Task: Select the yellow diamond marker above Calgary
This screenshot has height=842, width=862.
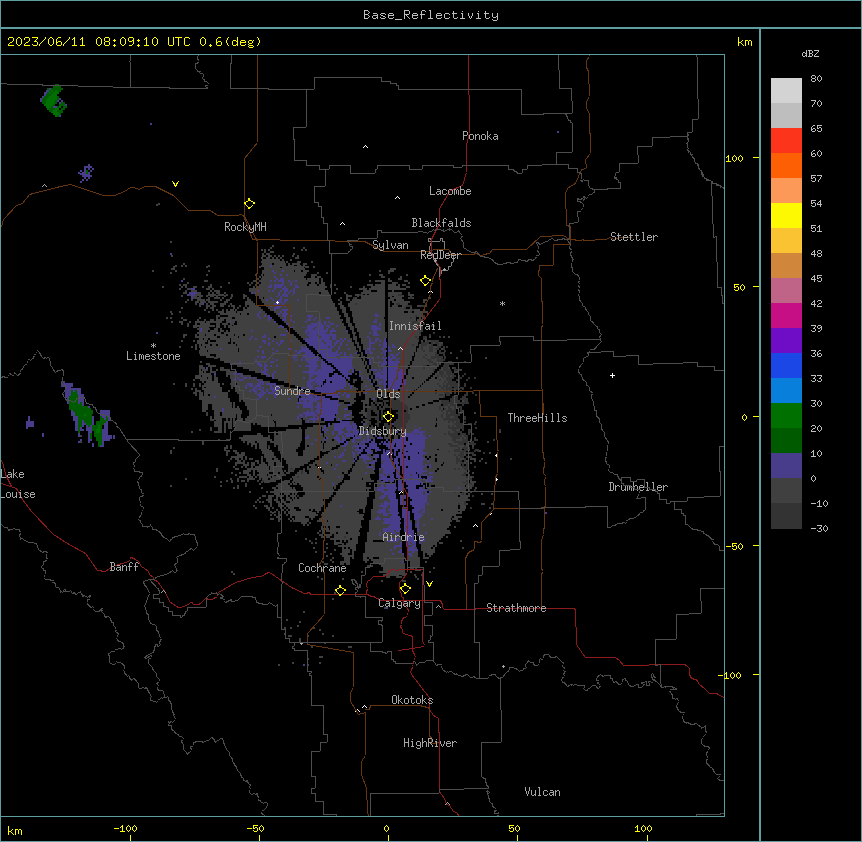Action: tap(405, 589)
